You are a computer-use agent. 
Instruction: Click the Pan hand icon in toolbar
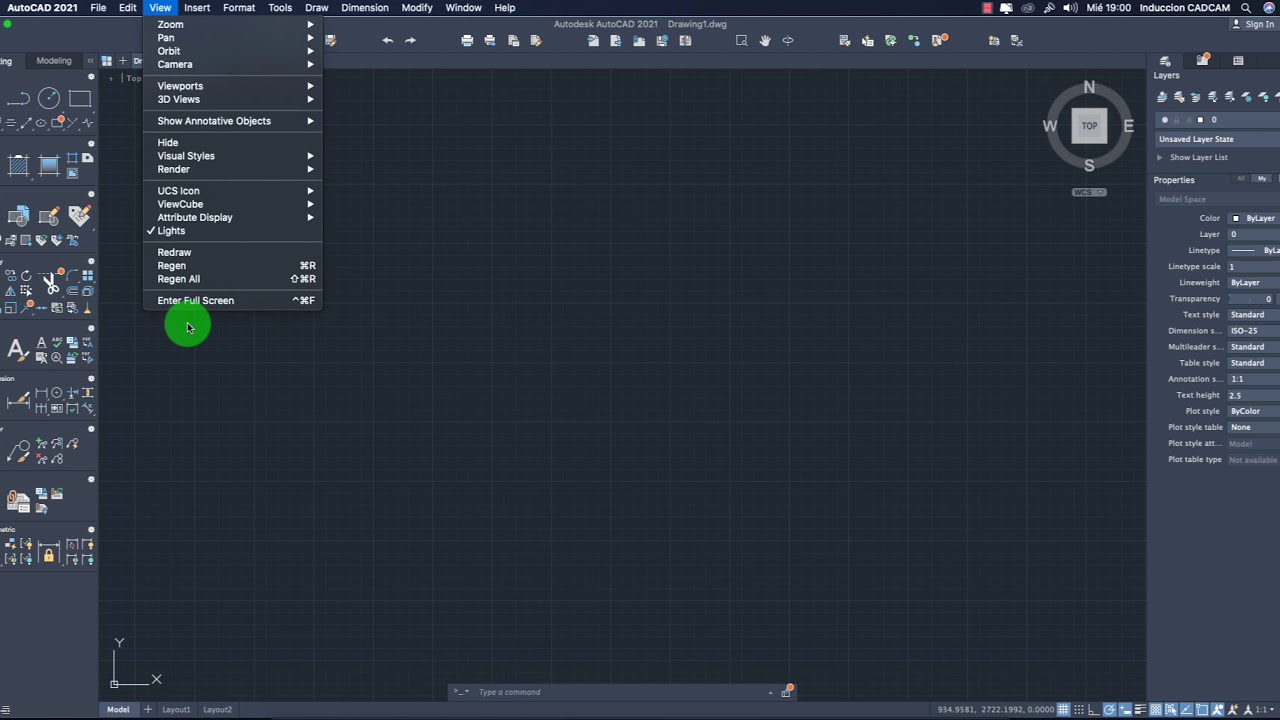tap(765, 41)
